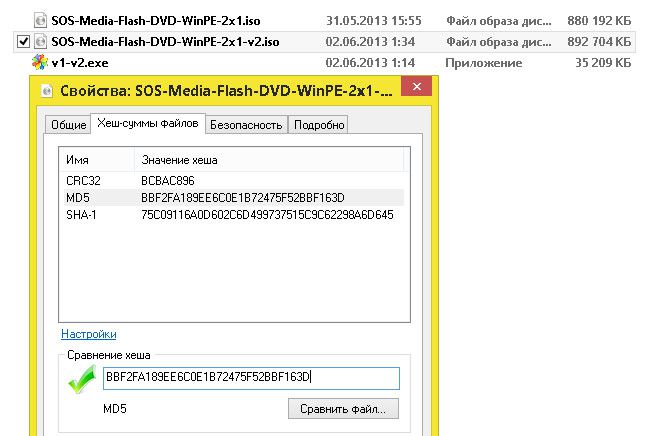This screenshot has height=436, width=647.
Task: Open the Настройки link
Action: 89,334
